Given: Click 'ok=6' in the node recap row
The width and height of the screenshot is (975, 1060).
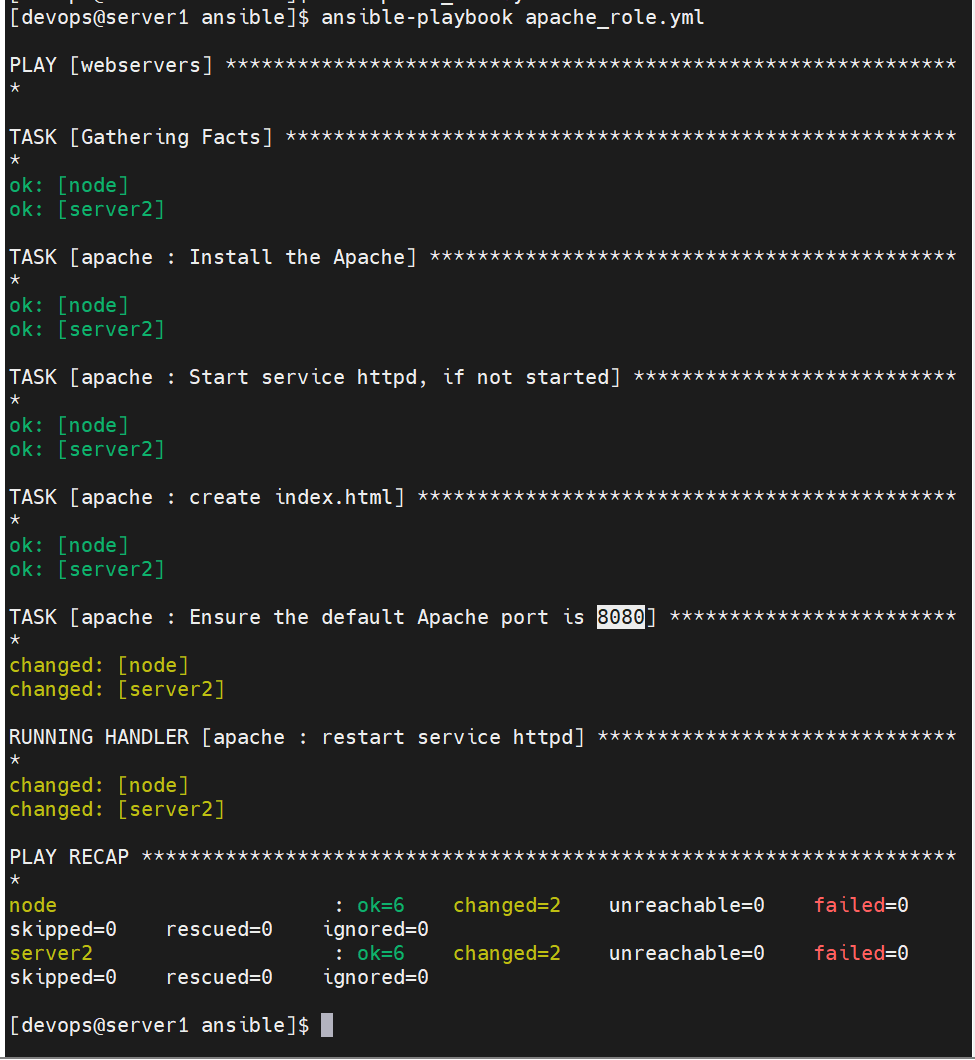Looking at the screenshot, I should point(381,905).
